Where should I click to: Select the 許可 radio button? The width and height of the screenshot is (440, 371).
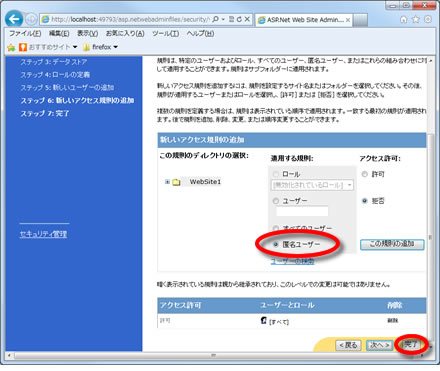(365, 174)
